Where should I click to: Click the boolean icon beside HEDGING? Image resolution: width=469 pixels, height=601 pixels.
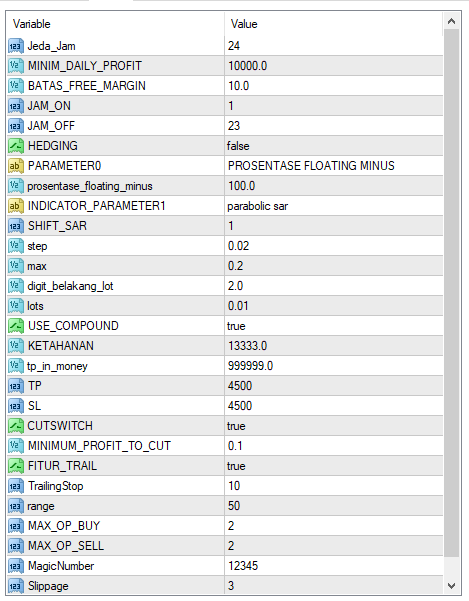coord(16,146)
